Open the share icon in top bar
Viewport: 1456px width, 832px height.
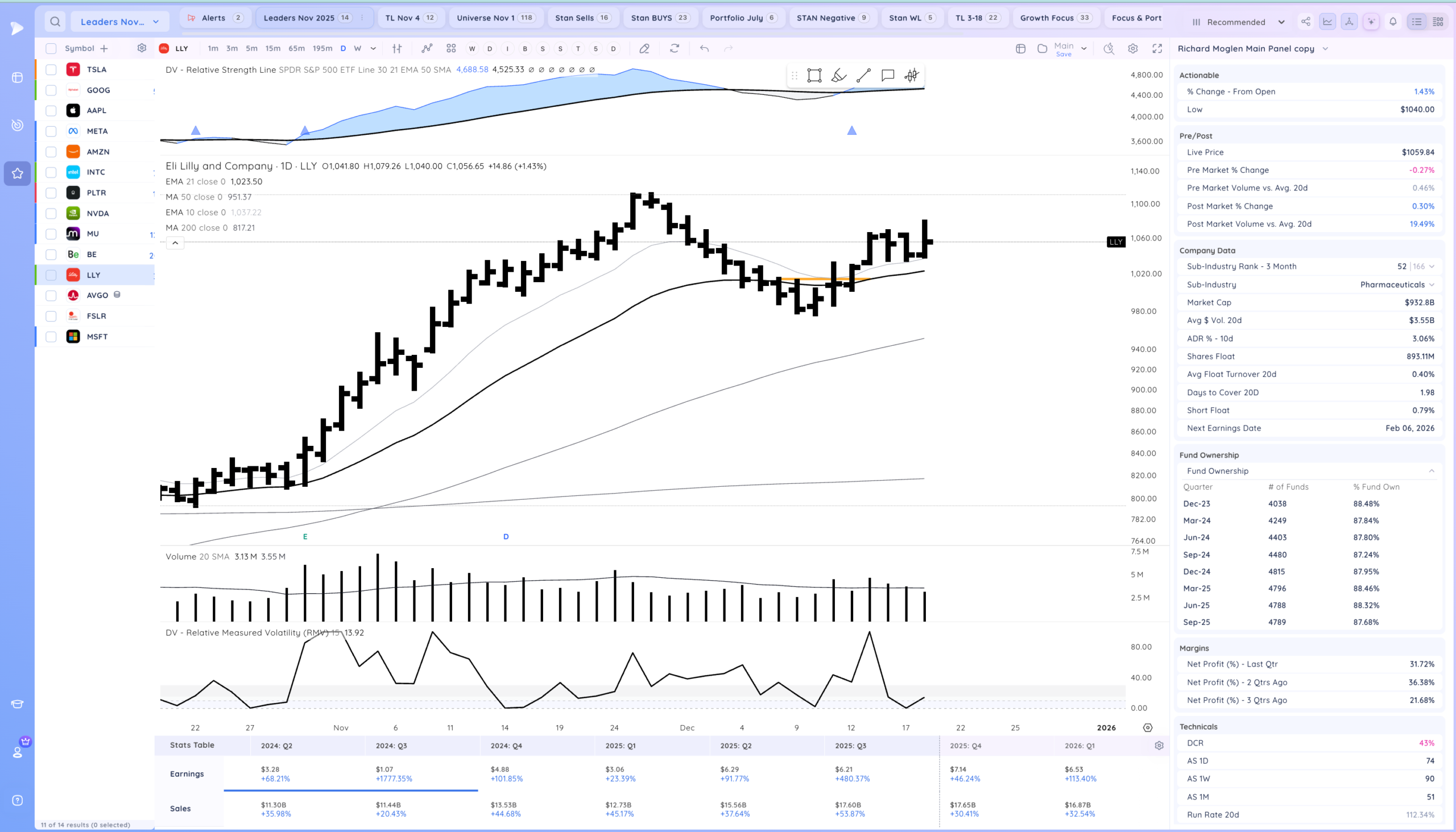pyautogui.click(x=1306, y=22)
